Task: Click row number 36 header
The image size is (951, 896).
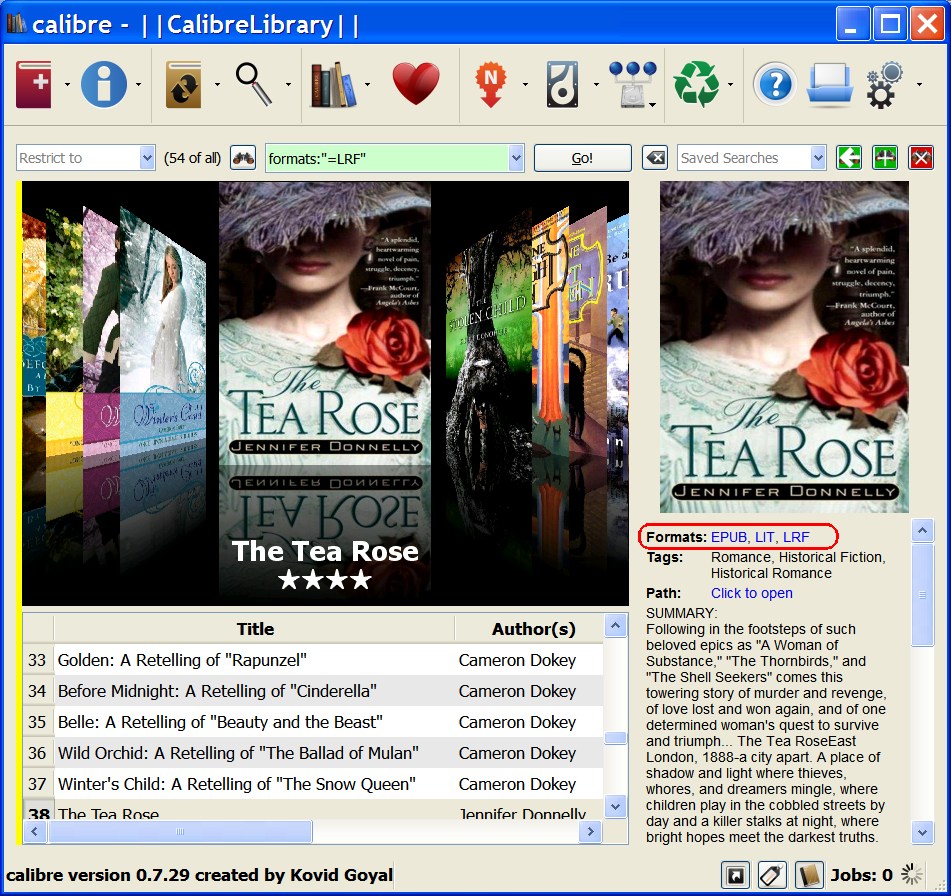Action: (38, 753)
